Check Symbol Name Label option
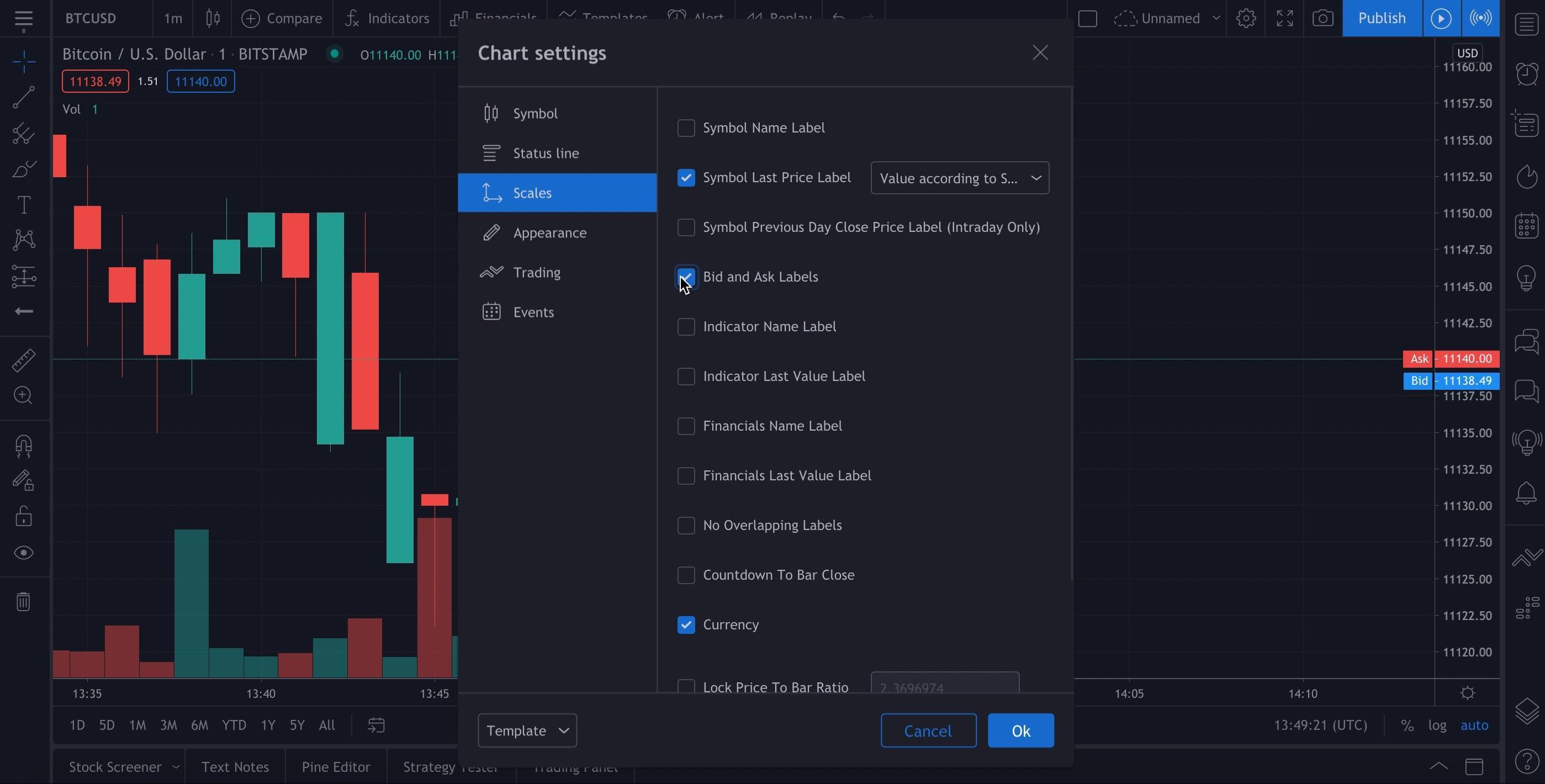Viewport: 1545px width, 784px height. tap(686, 129)
